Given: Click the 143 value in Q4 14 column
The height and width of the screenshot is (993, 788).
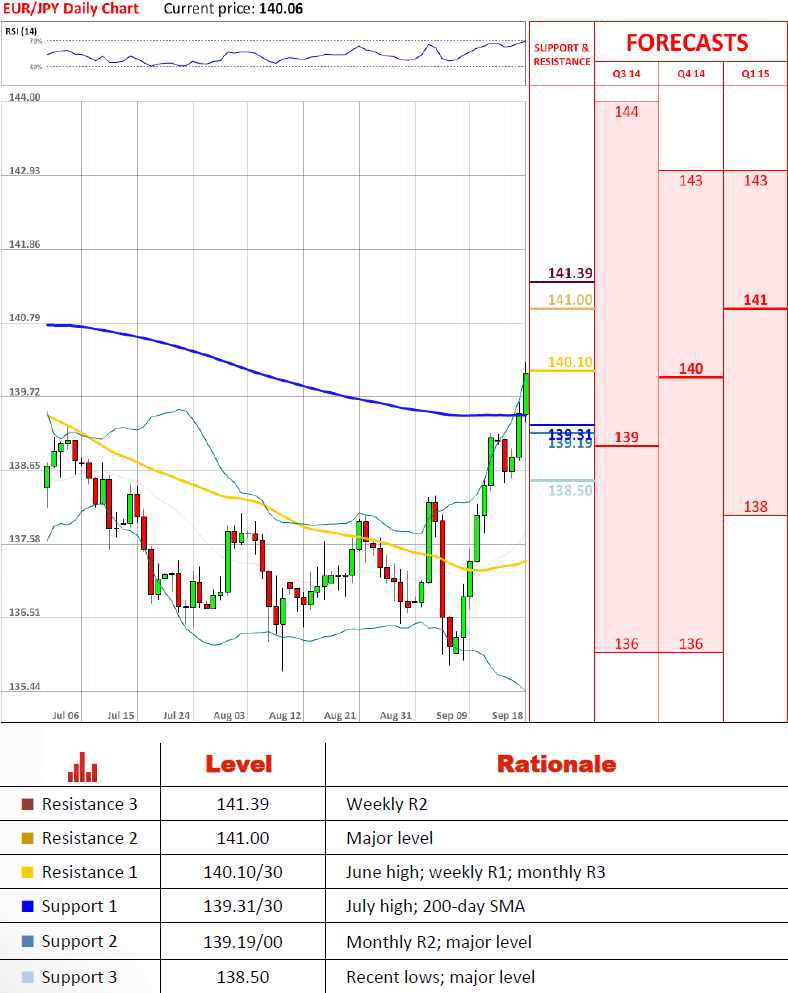Looking at the screenshot, I should pos(691,180).
